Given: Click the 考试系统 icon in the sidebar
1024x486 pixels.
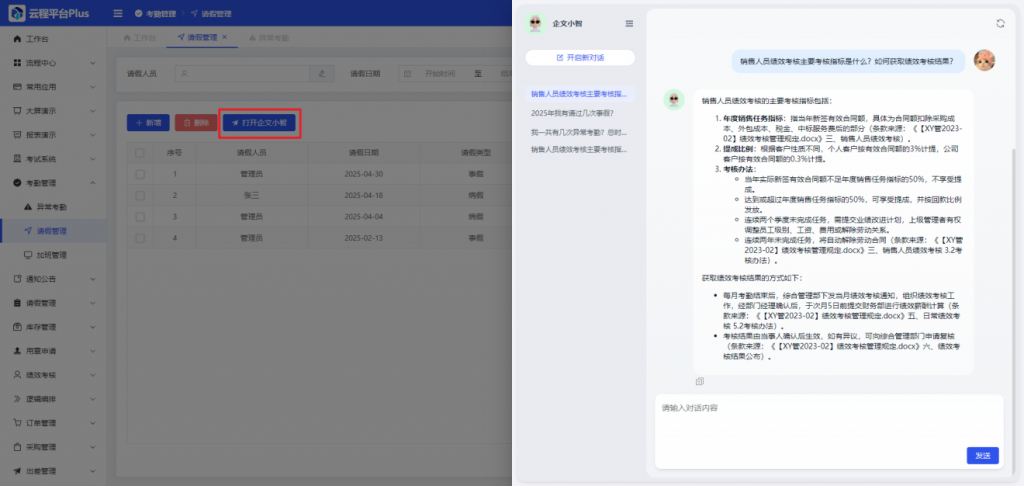Looking at the screenshot, I should [17, 159].
